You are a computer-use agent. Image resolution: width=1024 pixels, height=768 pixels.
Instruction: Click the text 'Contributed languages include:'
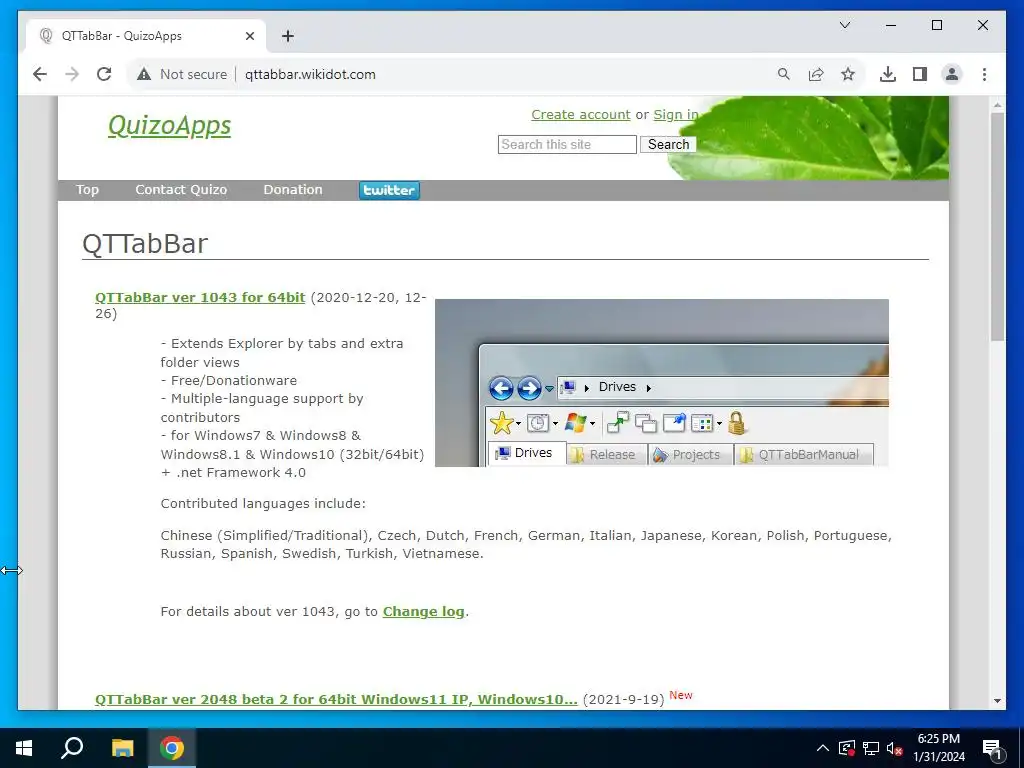click(263, 504)
